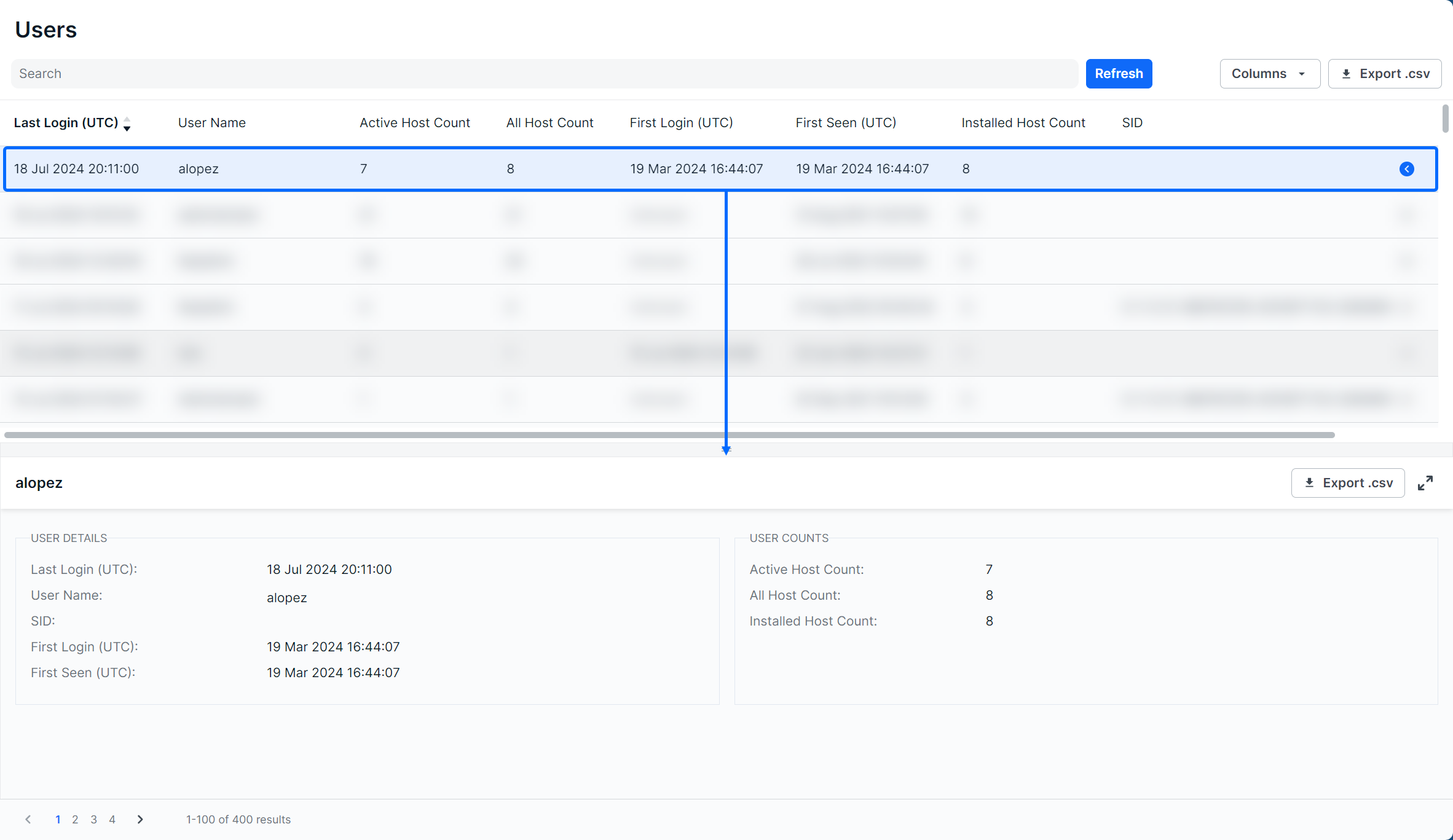The height and width of the screenshot is (840, 1453).
Task: Click the Installed Host Count header
Action: click(x=1023, y=123)
